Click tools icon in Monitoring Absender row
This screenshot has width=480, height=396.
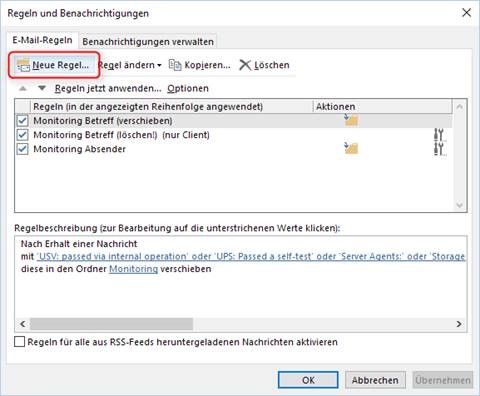point(439,149)
